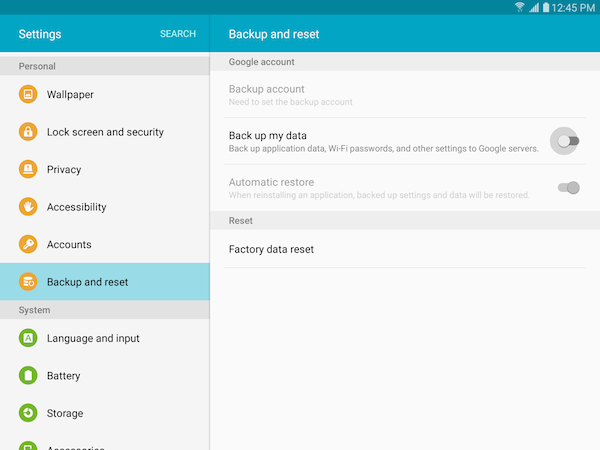
Task: Tap the Back up my data label
Action: pyautogui.click(x=267, y=135)
